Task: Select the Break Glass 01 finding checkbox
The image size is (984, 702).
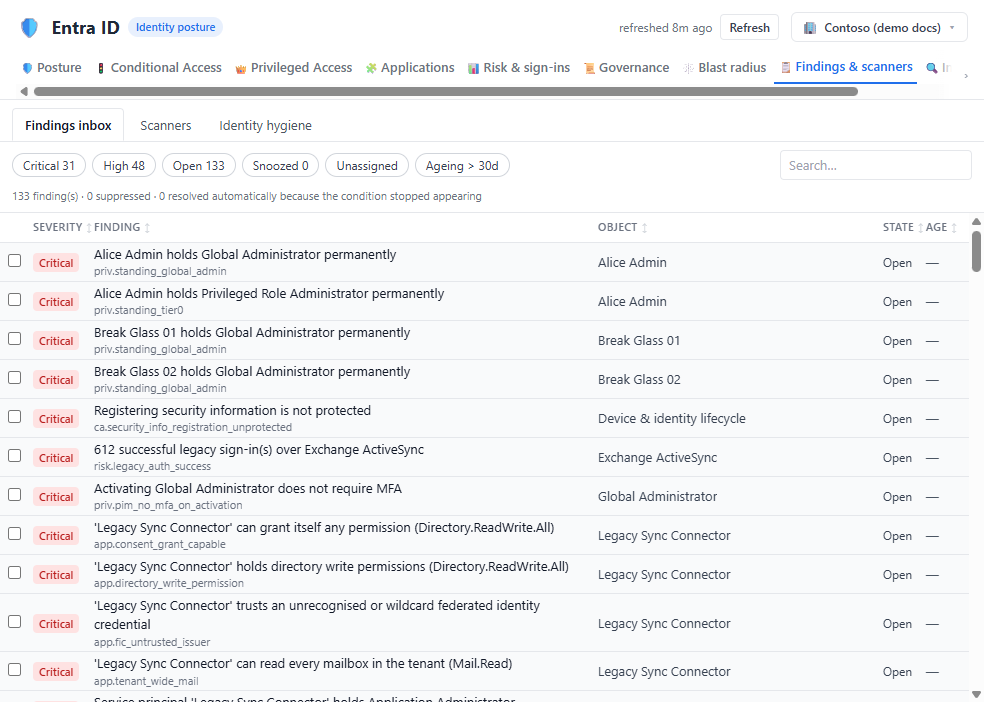Action: click(x=14, y=338)
